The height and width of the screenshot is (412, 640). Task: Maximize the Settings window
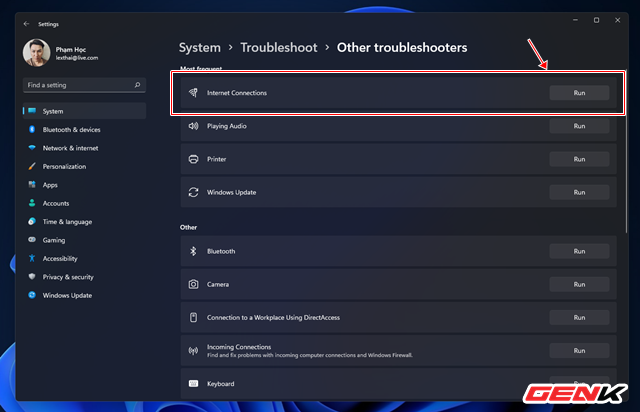pos(596,20)
